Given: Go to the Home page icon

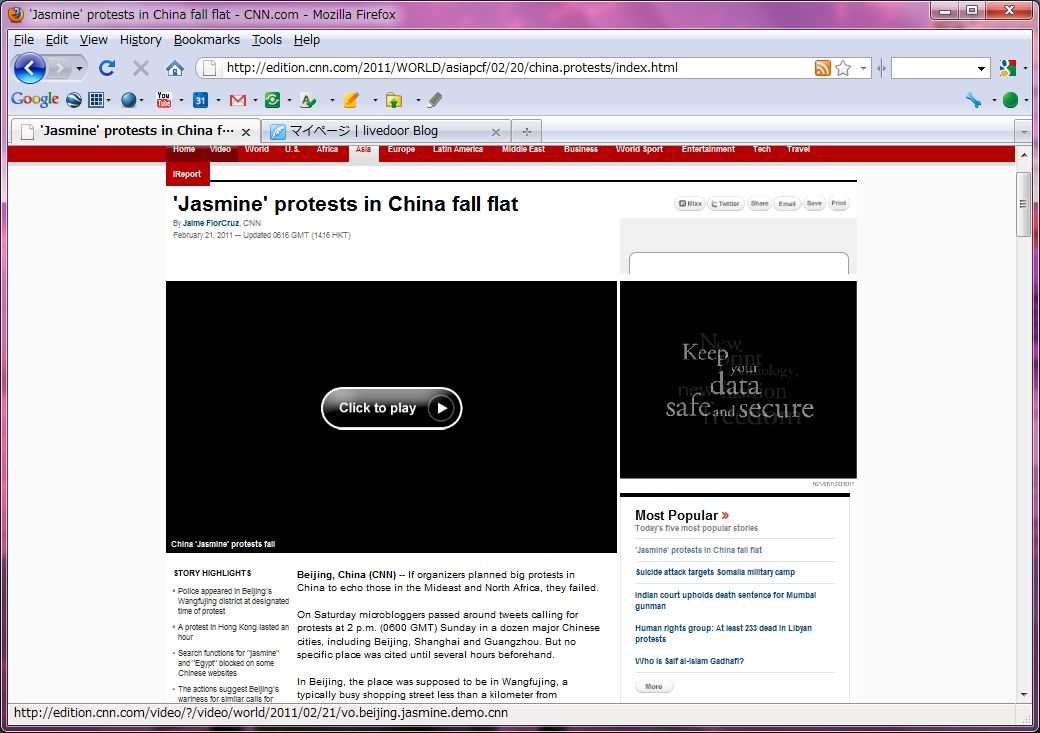Looking at the screenshot, I should 175,68.
